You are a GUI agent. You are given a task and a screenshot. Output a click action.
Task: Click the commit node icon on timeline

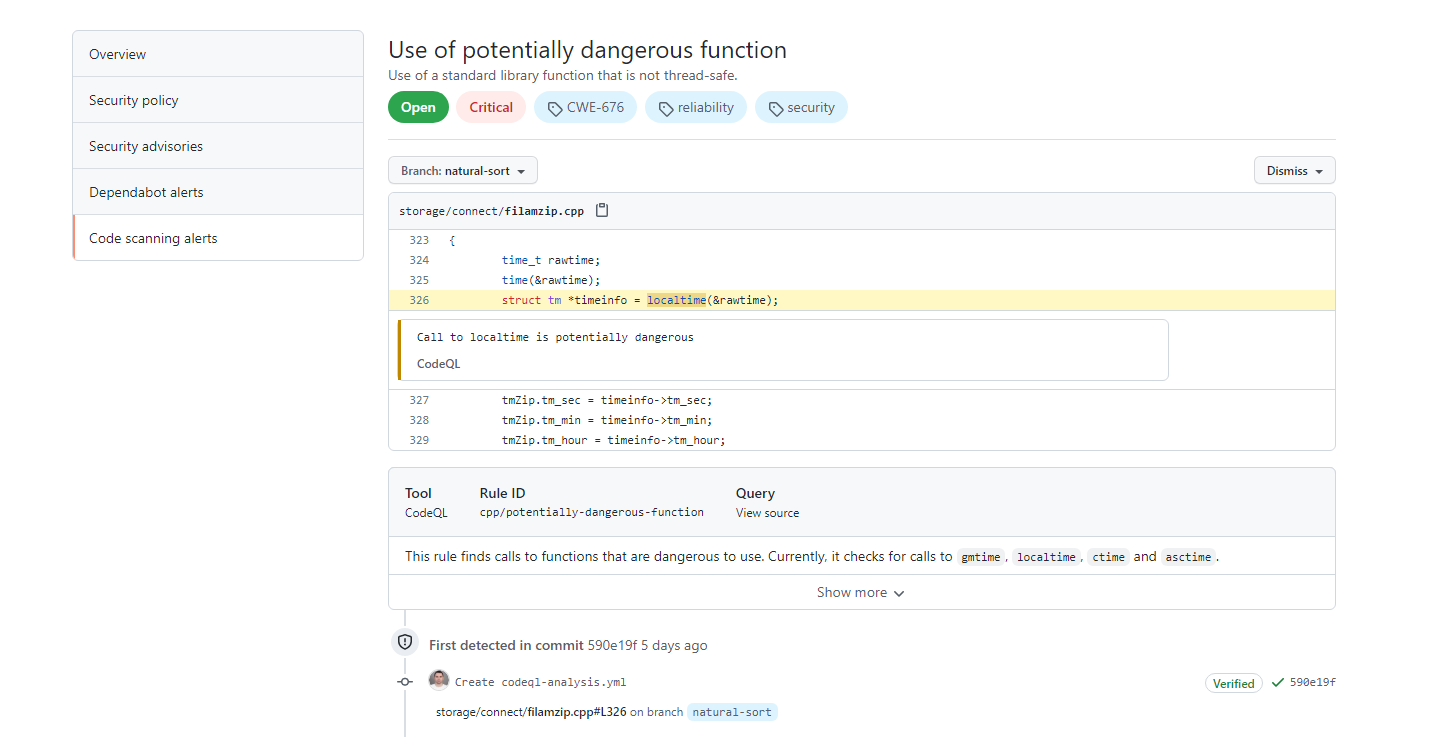click(405, 682)
